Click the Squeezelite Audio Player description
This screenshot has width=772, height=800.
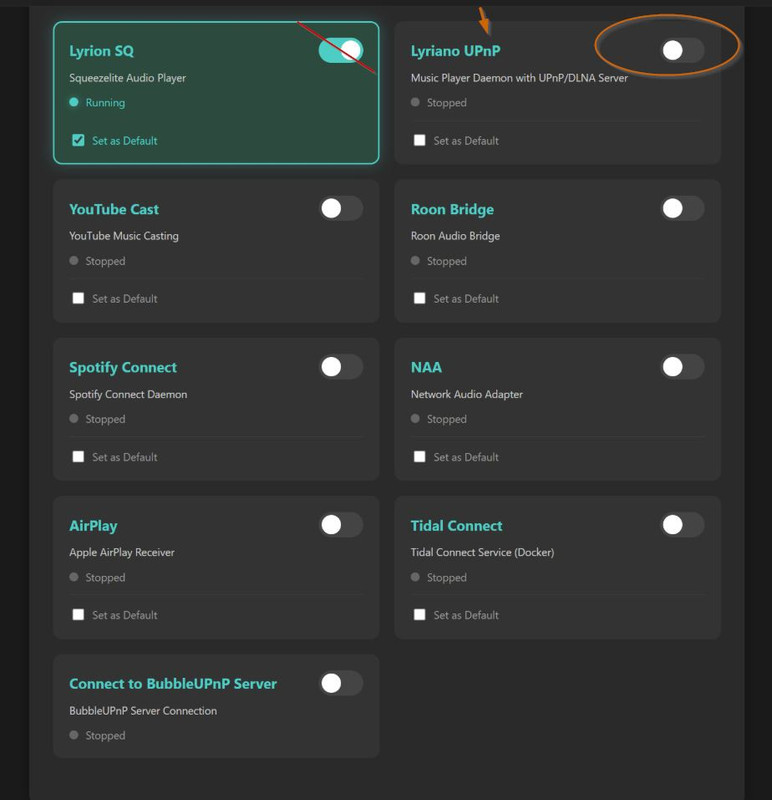pyautogui.click(x=128, y=78)
